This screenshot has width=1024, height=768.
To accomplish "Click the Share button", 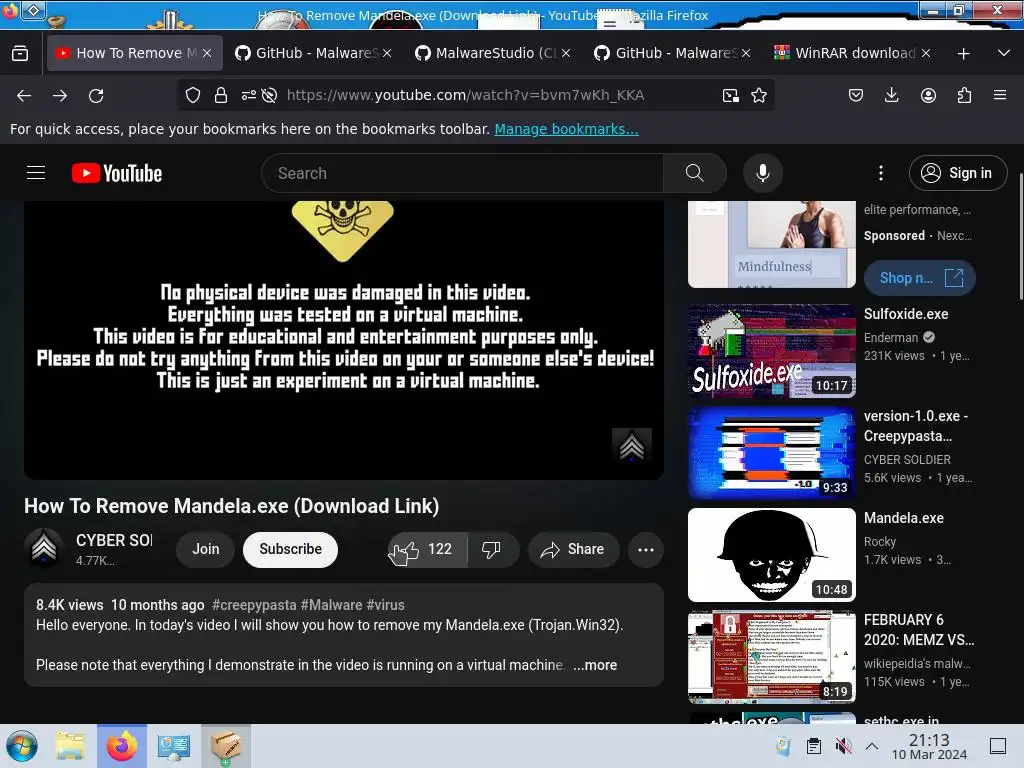I will point(573,549).
